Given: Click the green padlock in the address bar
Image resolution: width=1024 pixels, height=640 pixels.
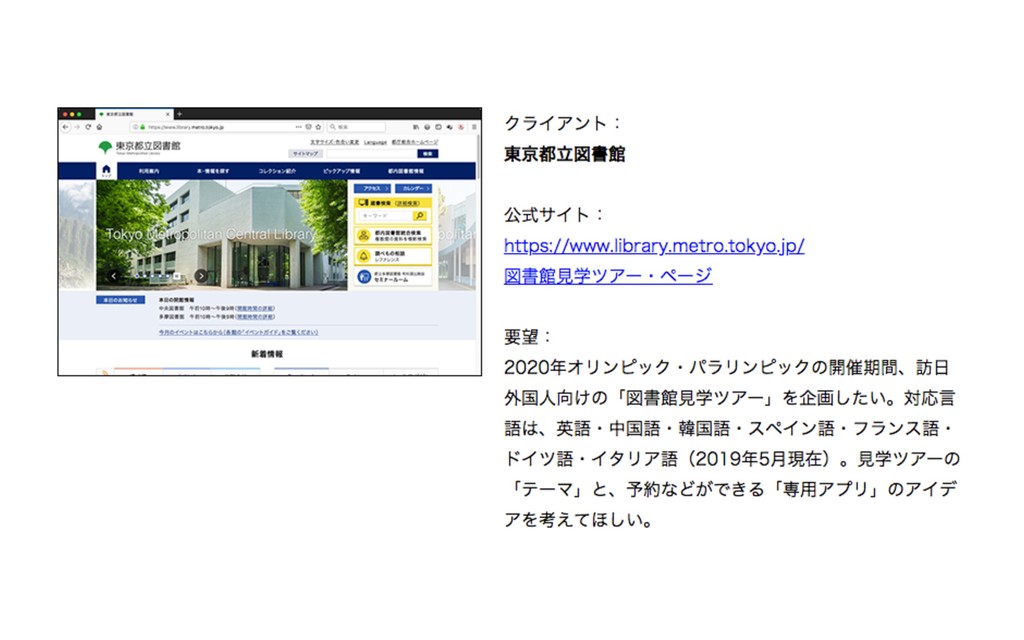Looking at the screenshot, I should coord(142,127).
